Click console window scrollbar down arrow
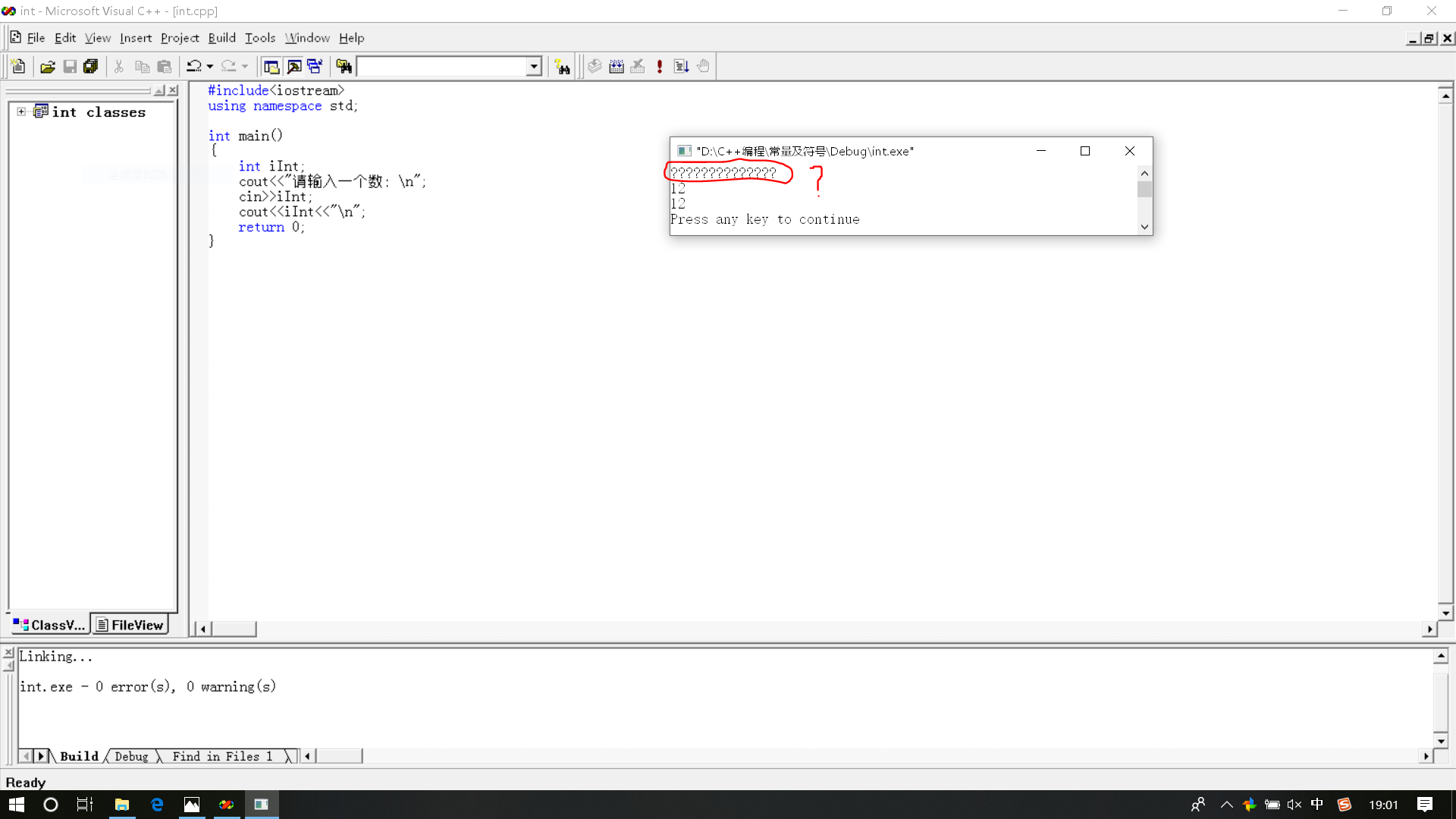 (1144, 227)
